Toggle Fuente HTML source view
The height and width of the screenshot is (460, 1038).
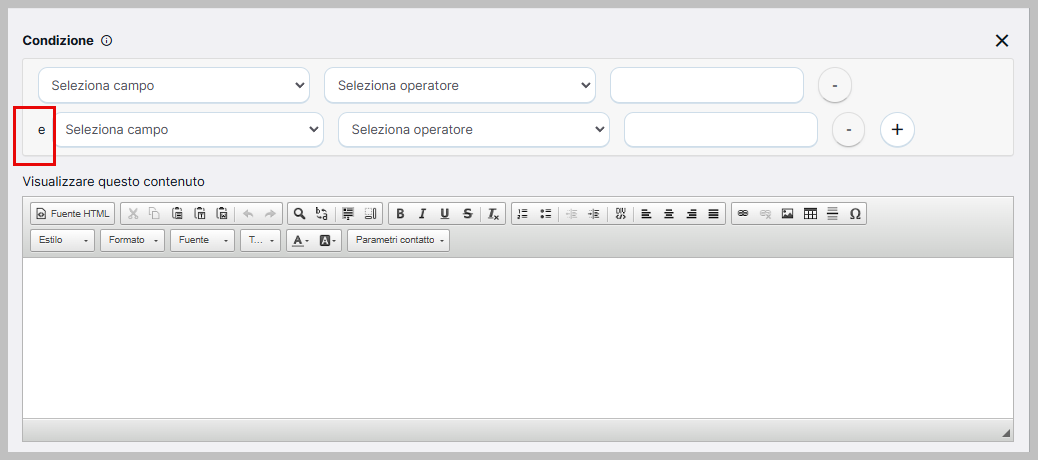pos(73,214)
